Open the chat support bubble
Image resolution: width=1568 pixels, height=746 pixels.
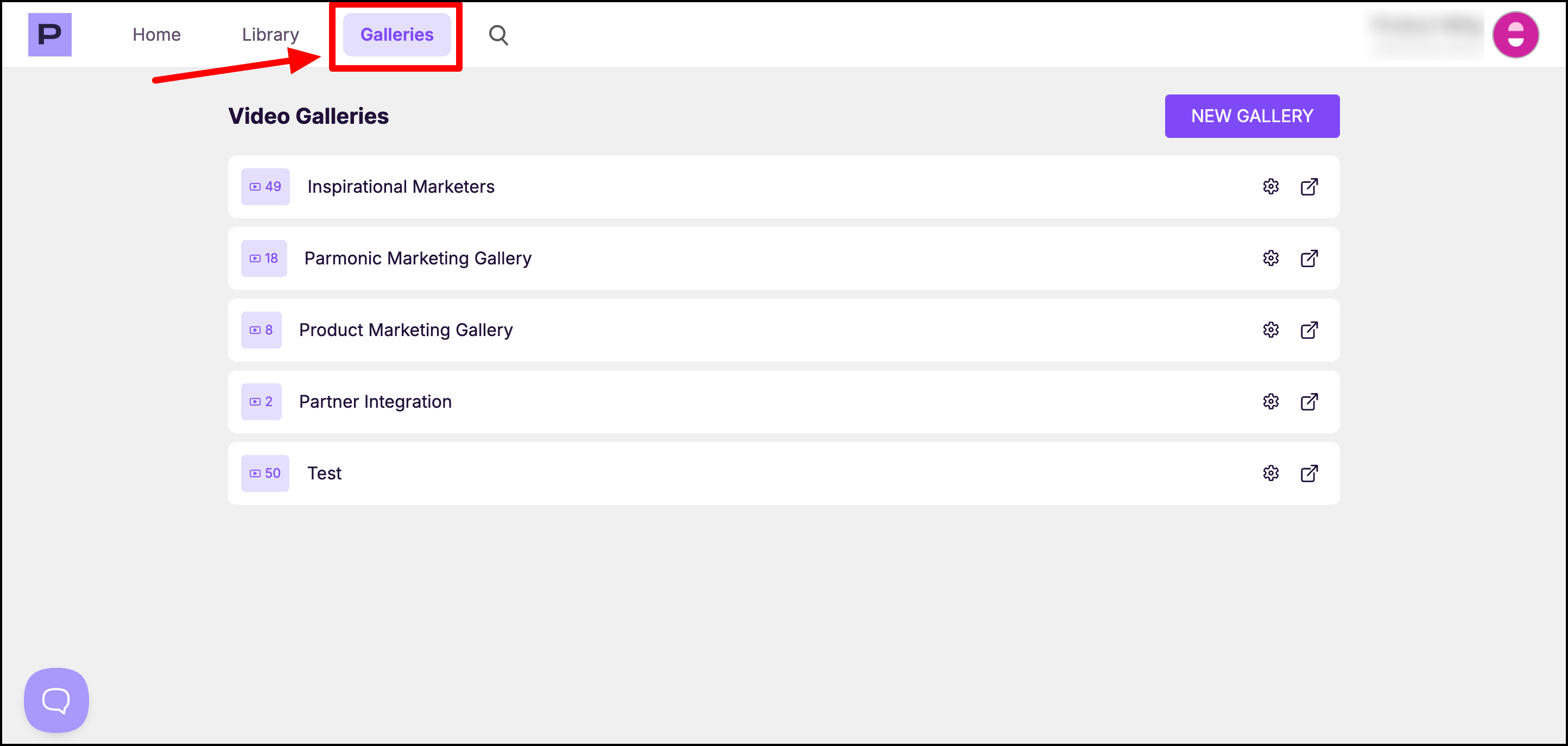[x=56, y=700]
